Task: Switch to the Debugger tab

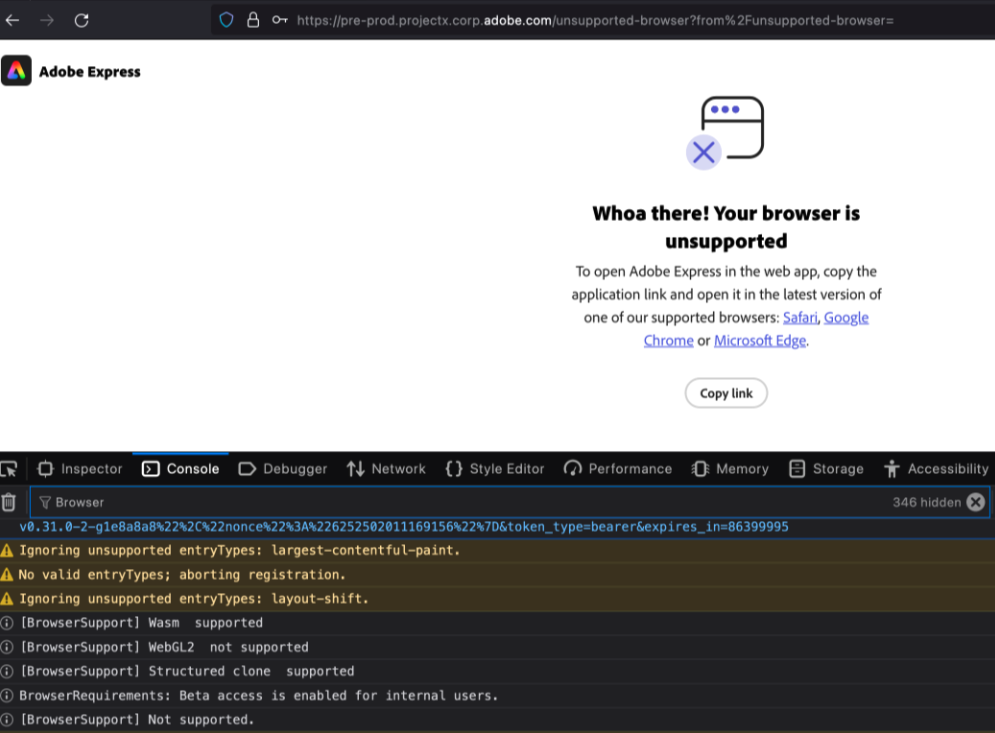Action: pyautogui.click(x=283, y=468)
